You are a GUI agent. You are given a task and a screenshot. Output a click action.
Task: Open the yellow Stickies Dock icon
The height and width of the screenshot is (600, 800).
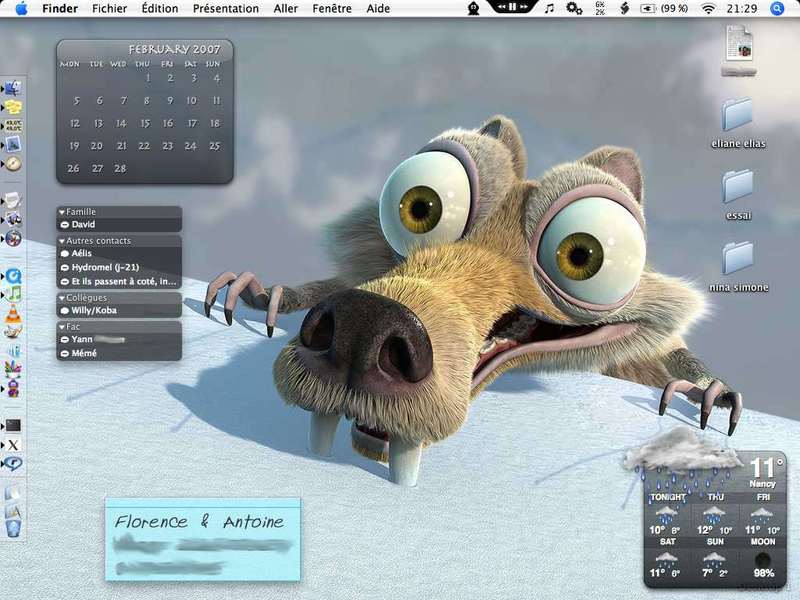[13, 107]
